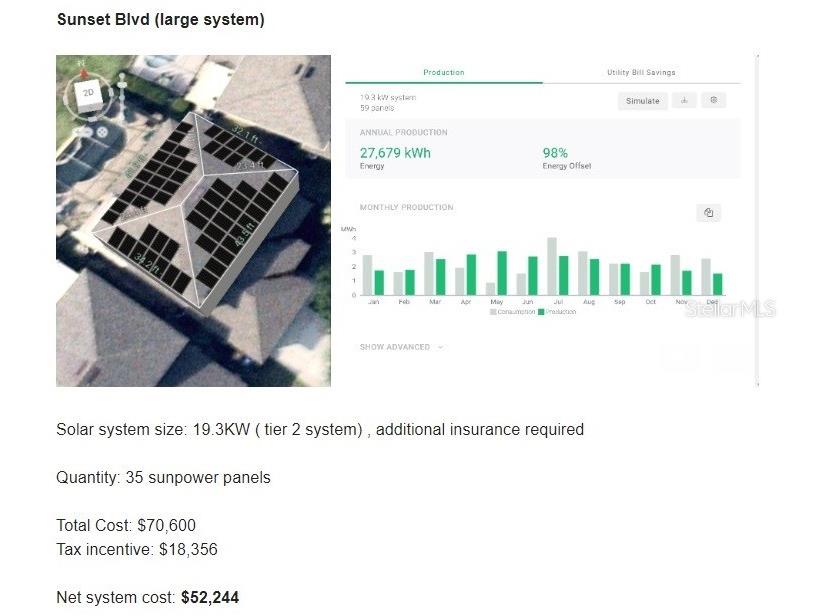Click the July consumption bar

pos(552,266)
